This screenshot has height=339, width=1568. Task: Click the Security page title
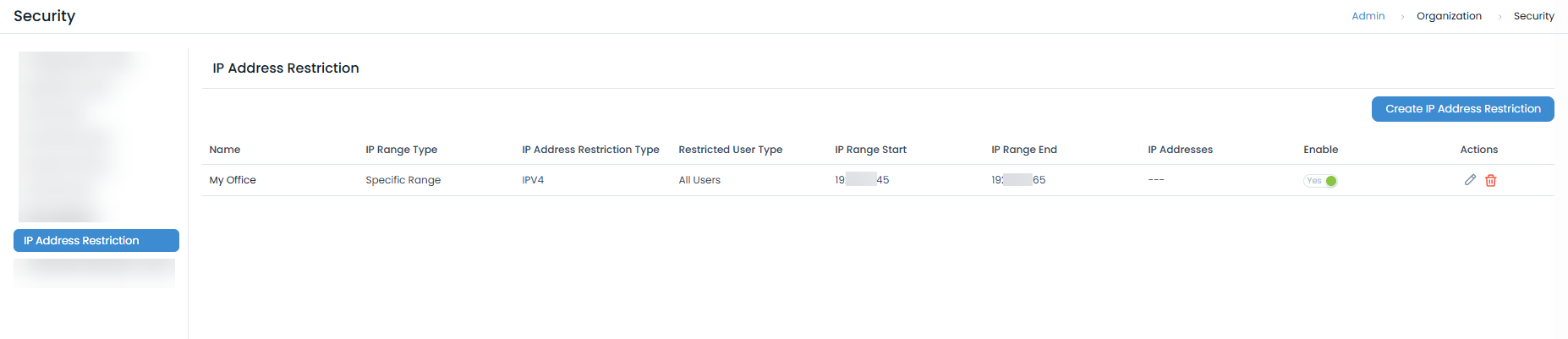pyautogui.click(x=45, y=16)
